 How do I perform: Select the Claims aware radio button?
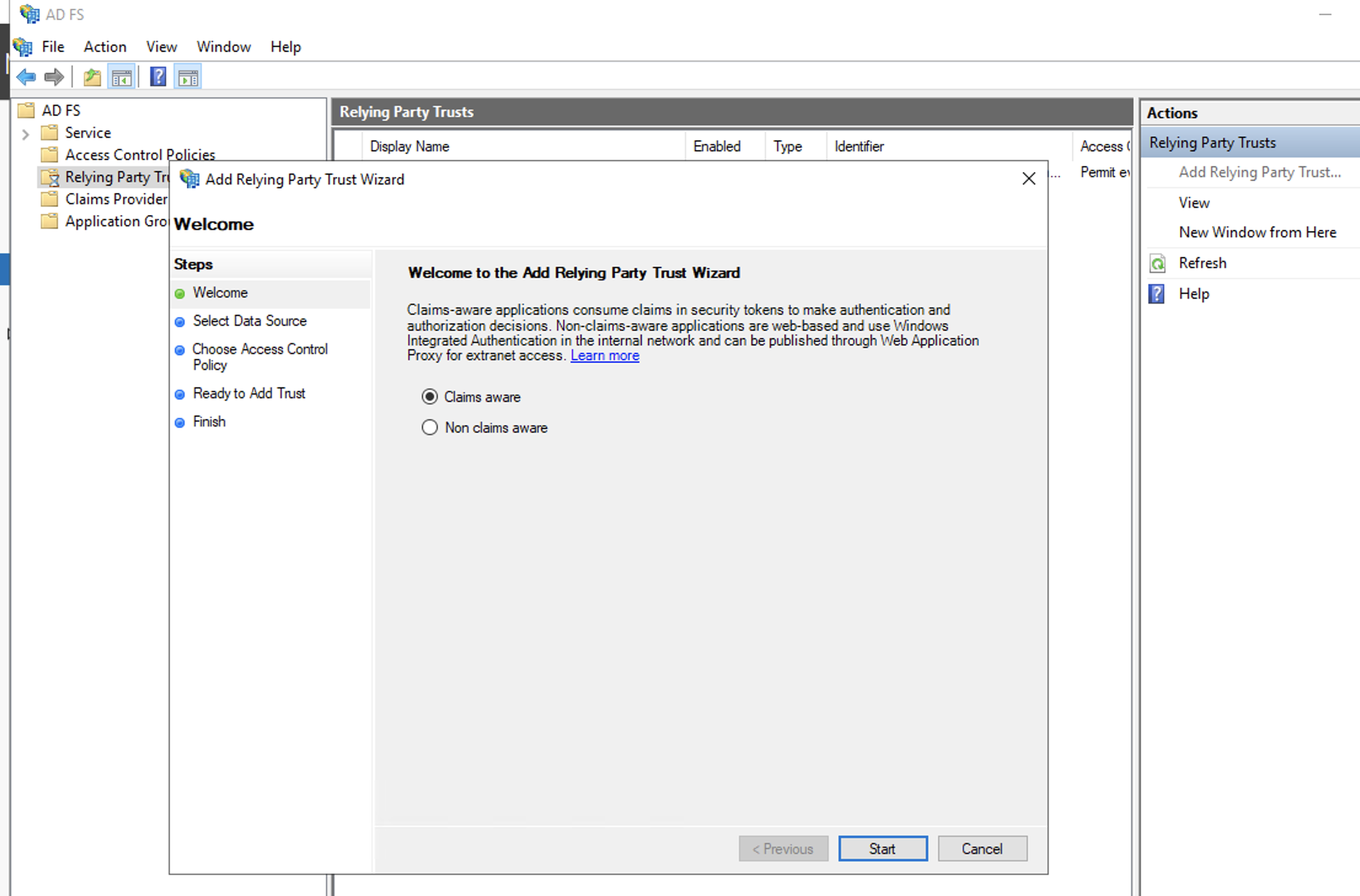[x=430, y=397]
